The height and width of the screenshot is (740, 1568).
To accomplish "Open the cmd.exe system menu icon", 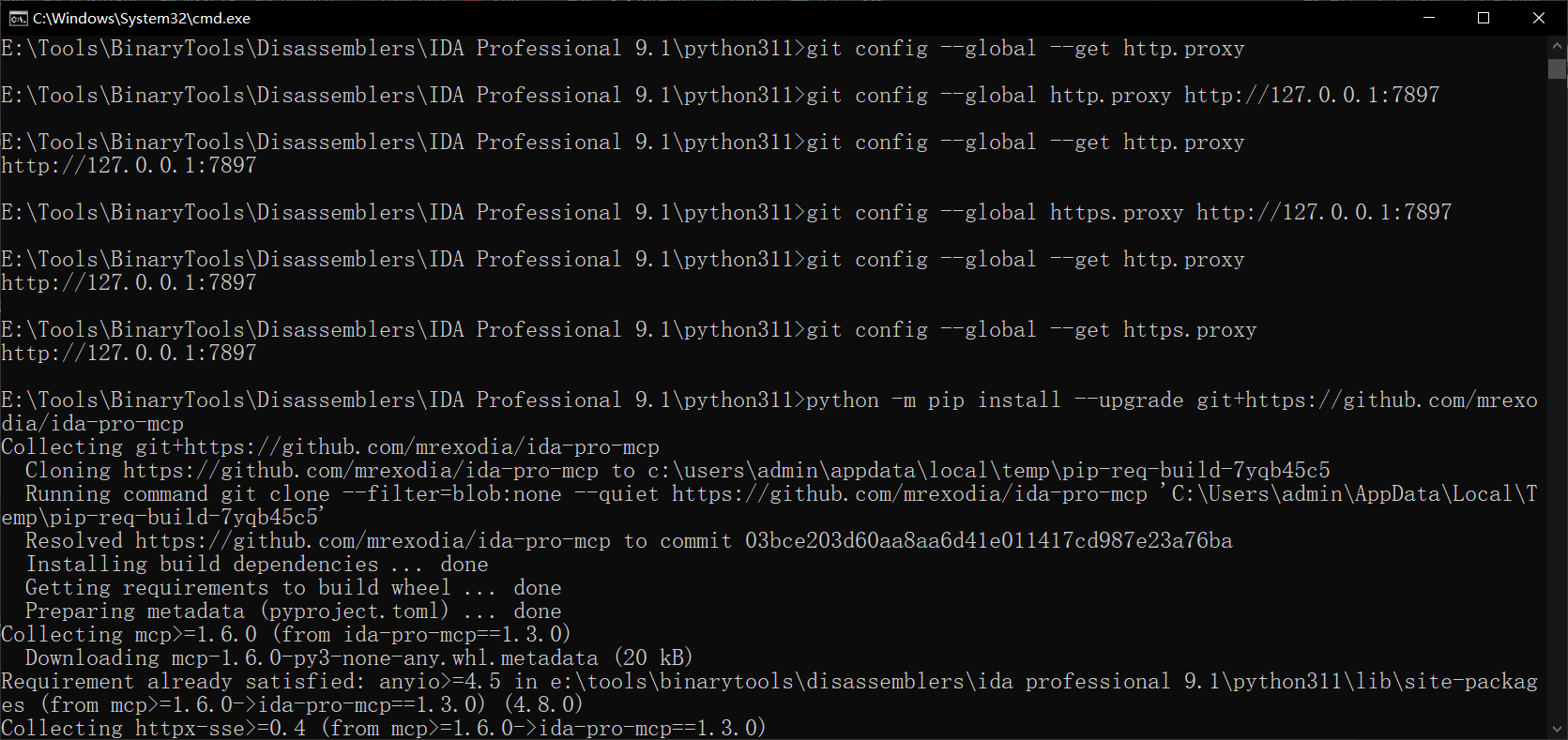I will (18, 18).
